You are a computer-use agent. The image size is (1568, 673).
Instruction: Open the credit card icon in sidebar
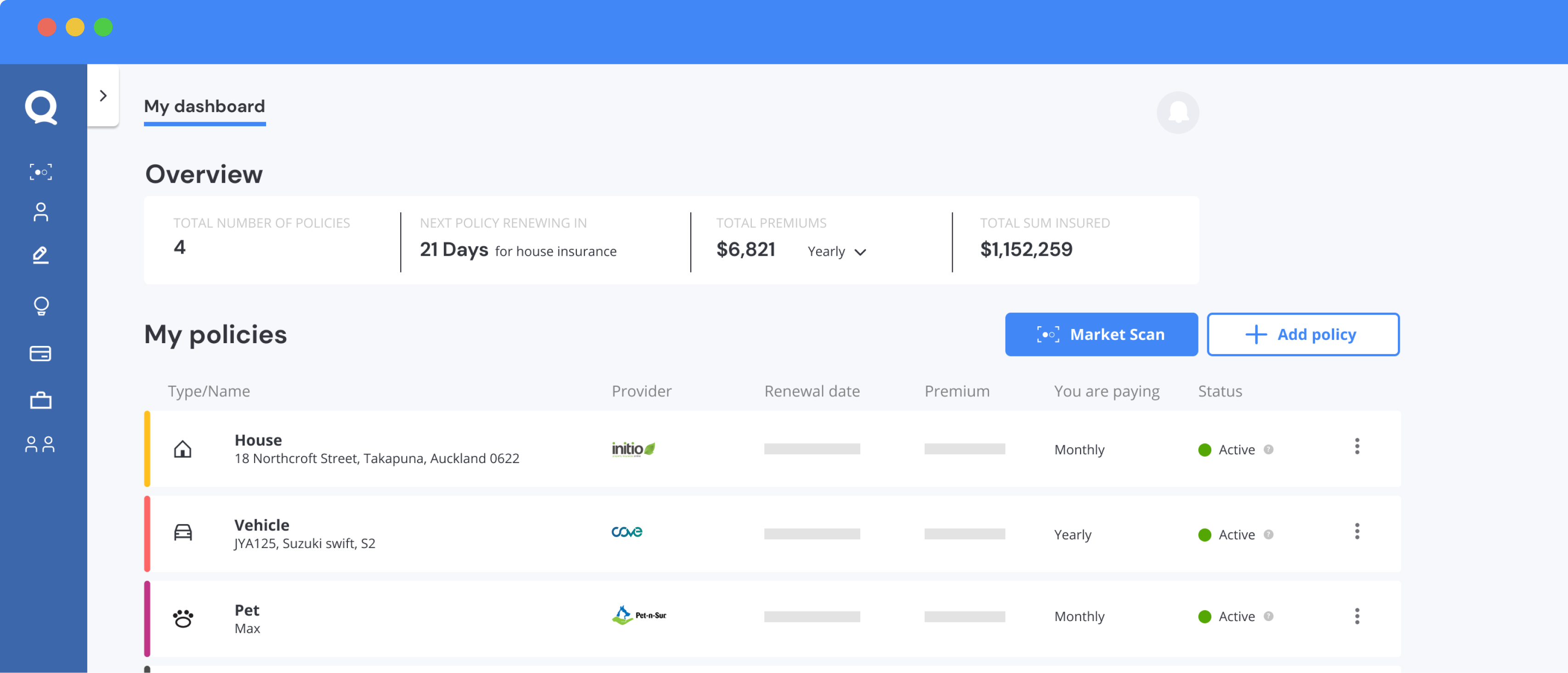tap(41, 353)
